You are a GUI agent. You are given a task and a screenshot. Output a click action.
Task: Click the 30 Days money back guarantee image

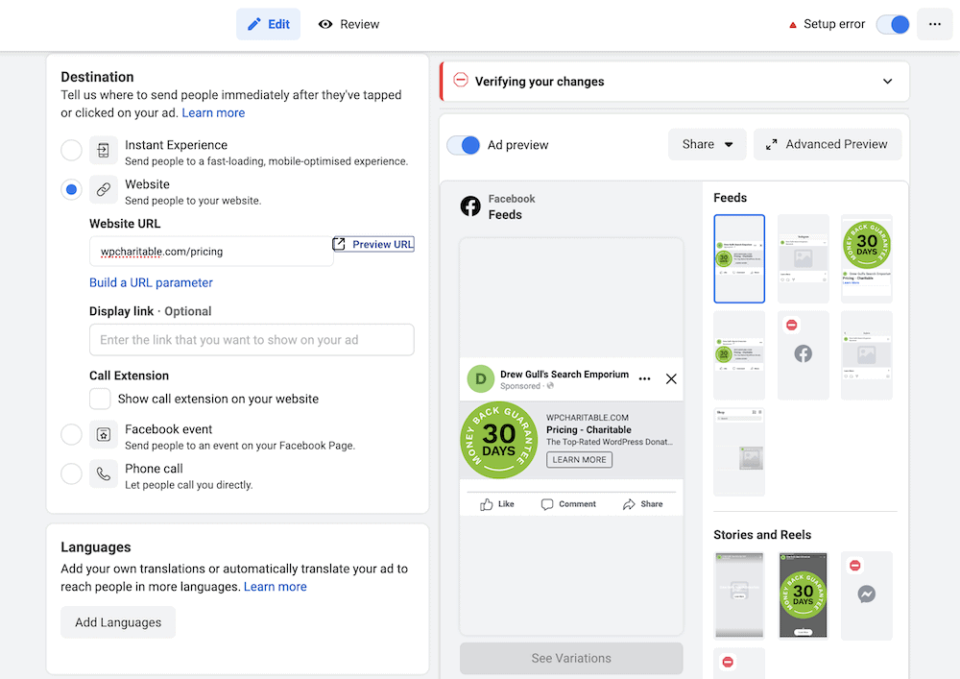pyautogui.click(x=499, y=440)
